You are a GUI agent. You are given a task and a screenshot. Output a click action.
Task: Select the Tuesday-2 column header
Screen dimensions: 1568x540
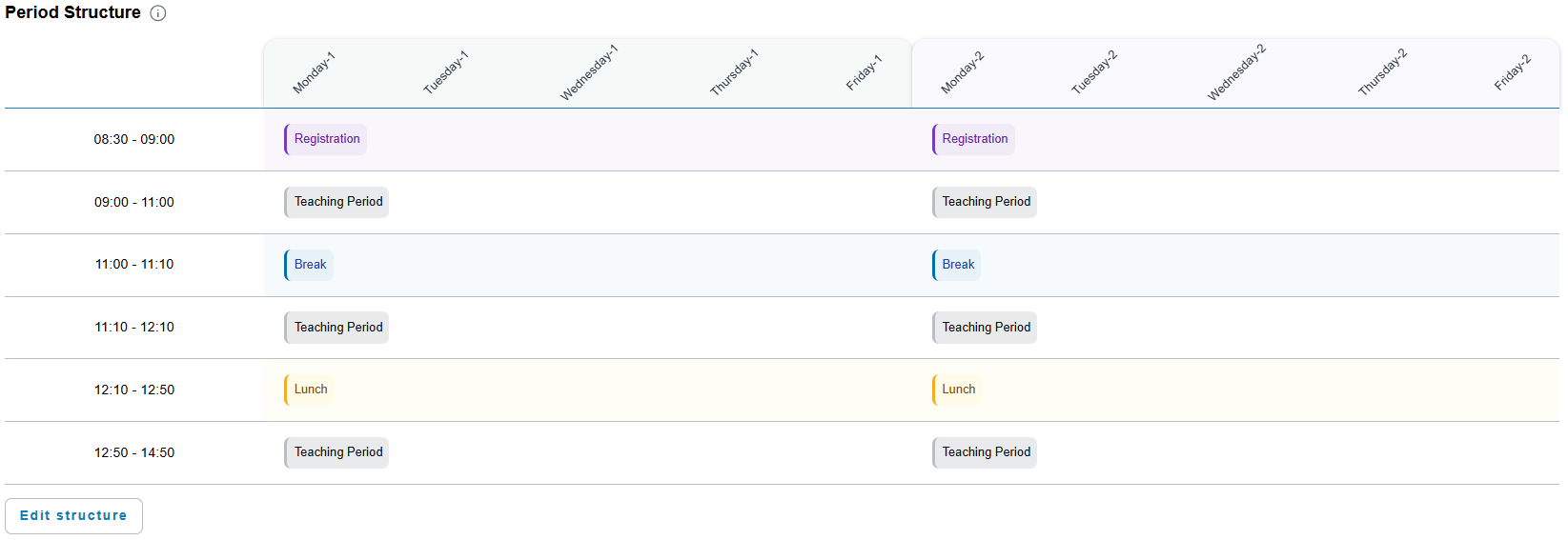pyautogui.click(x=1093, y=72)
